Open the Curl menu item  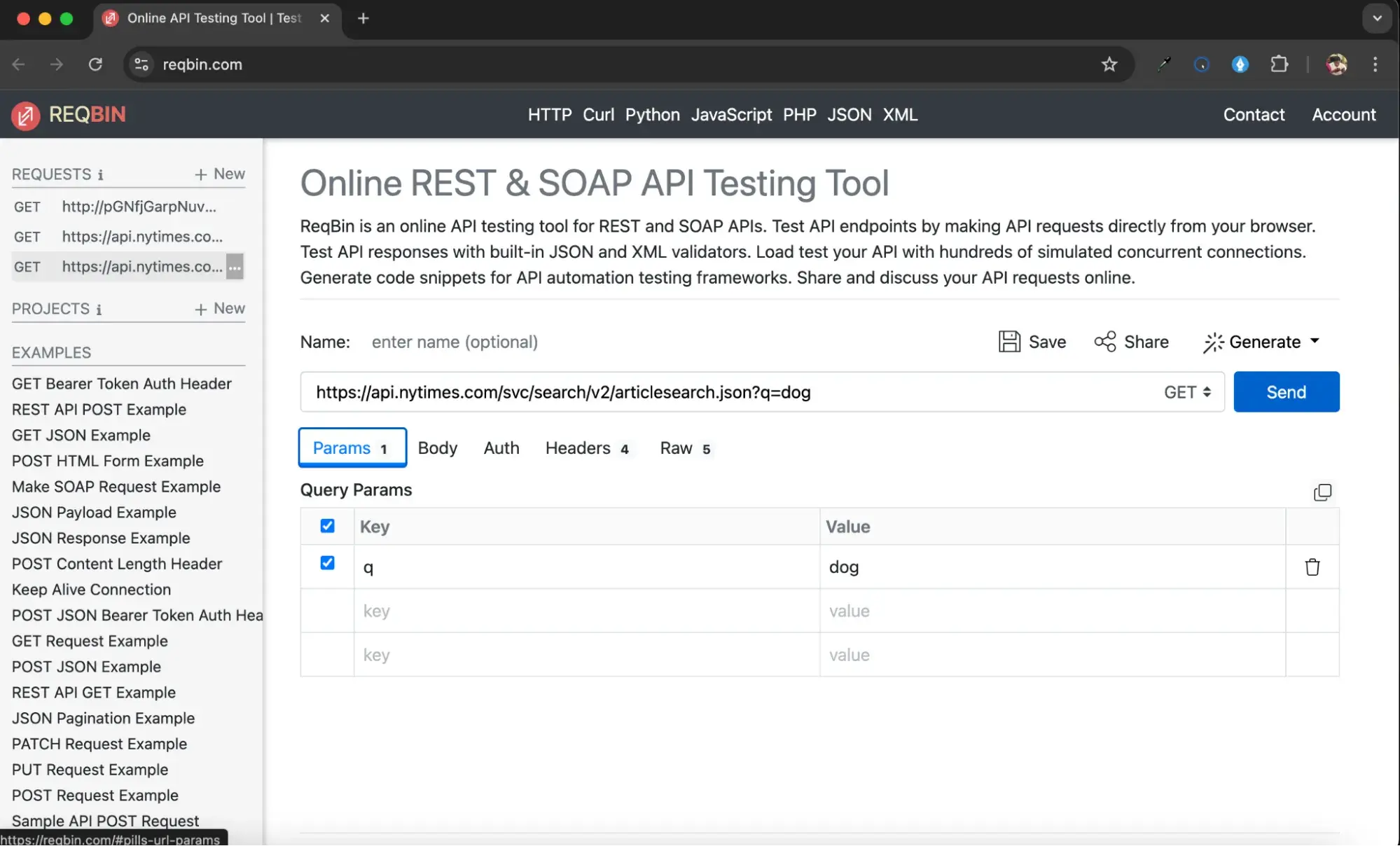(598, 115)
